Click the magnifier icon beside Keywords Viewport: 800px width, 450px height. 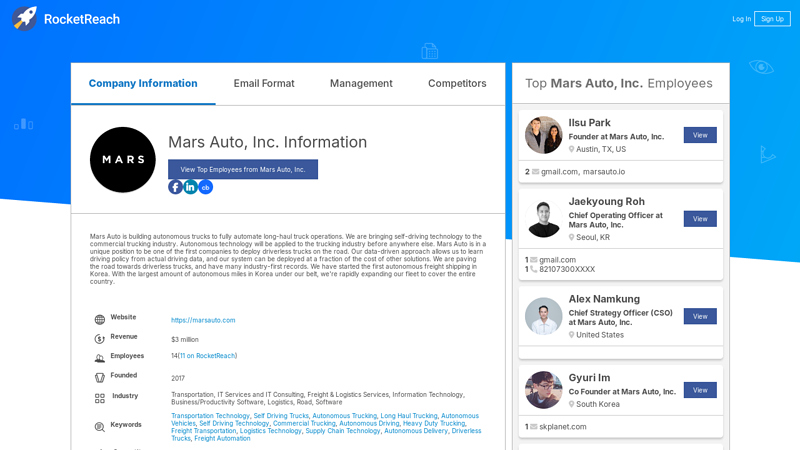(99, 427)
